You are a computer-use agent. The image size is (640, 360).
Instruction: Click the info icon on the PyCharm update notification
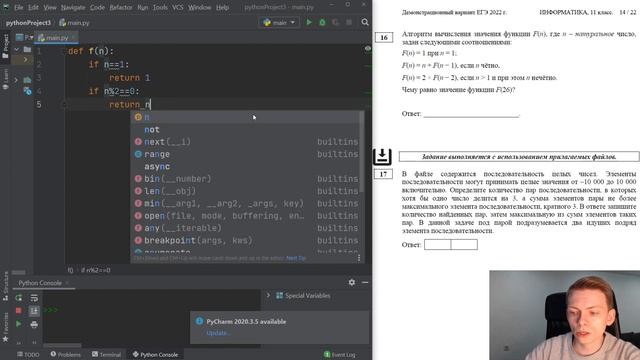(199, 321)
